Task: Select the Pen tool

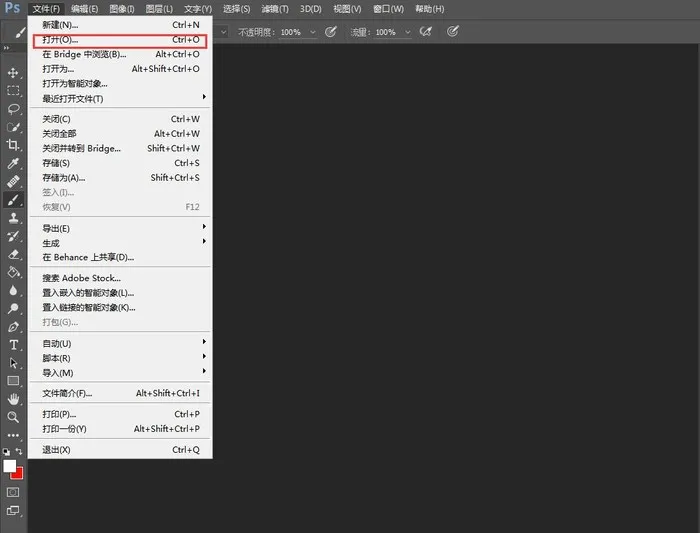Action: (13, 327)
